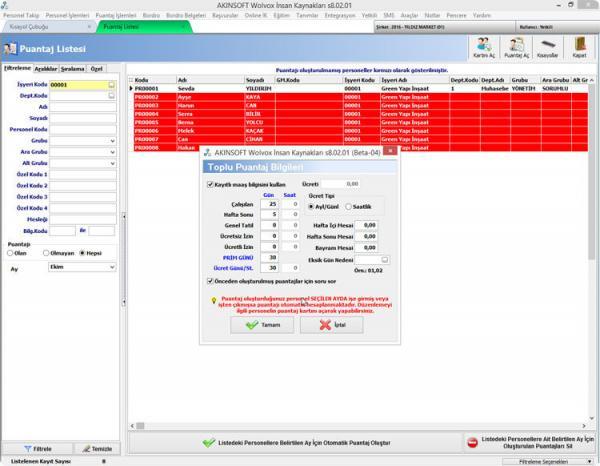Image resolution: width=600 pixels, height=466 pixels.
Task: Select the Olan puantaj option
Action: 10,253
